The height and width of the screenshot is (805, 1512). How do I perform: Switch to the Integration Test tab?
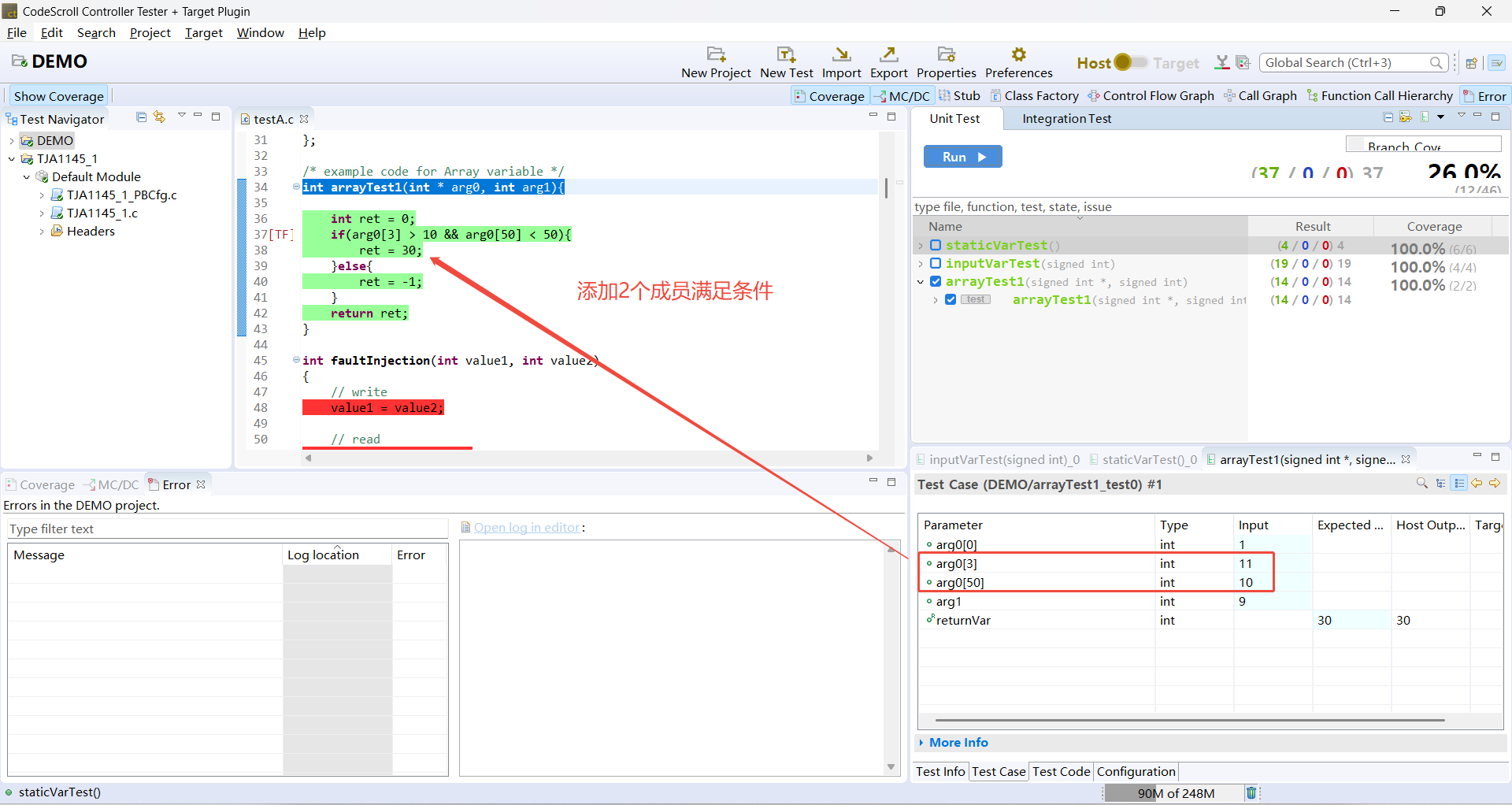pos(1067,119)
